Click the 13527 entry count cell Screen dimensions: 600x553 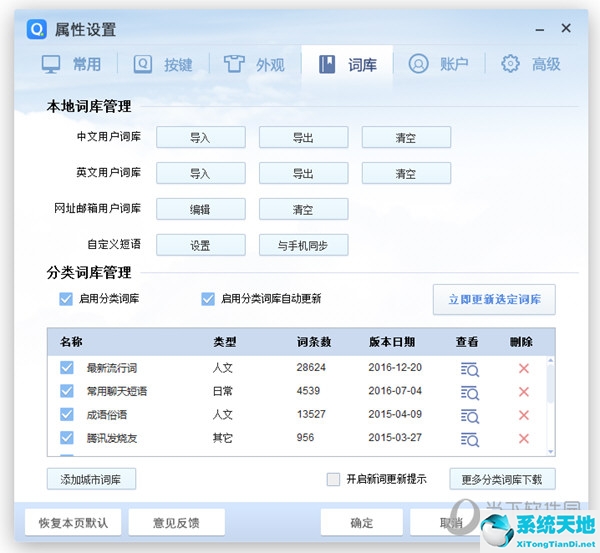311,414
